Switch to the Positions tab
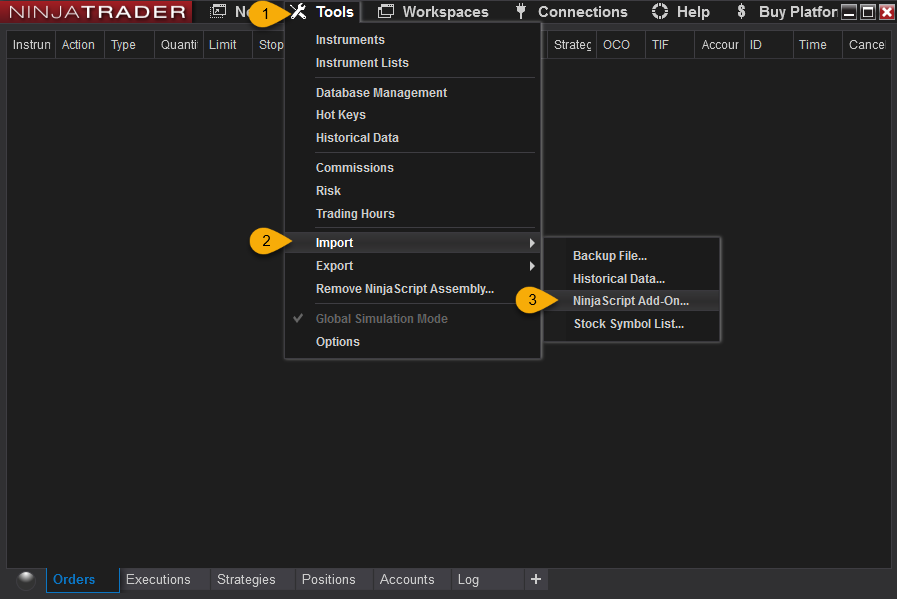Image resolution: width=897 pixels, height=599 pixels. point(334,580)
